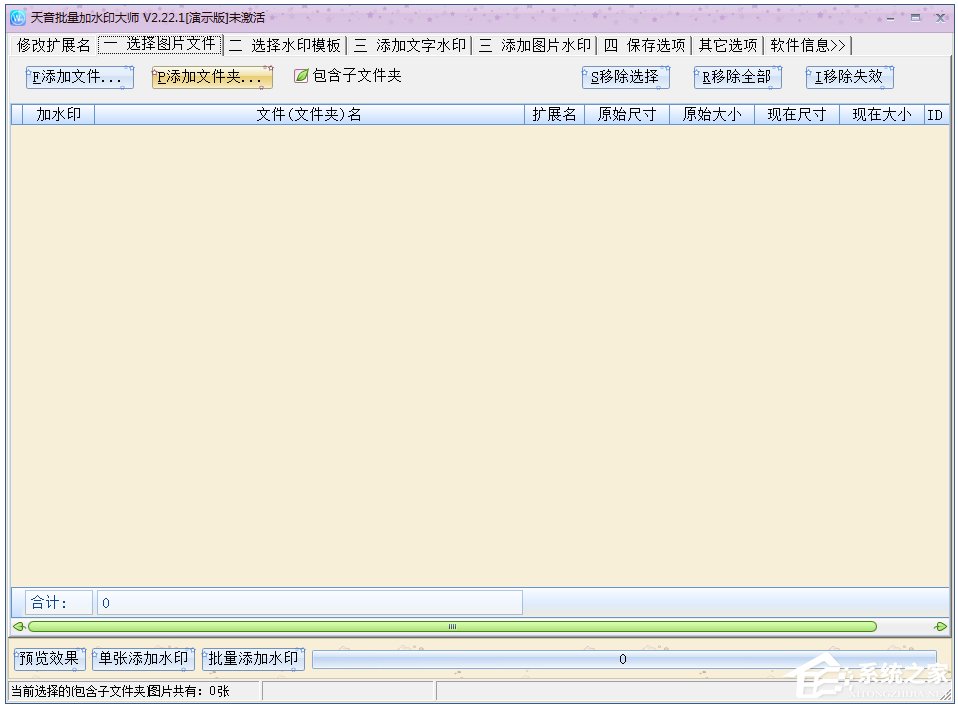Screen dimensions: 958x707
Task: Click the 现在尺寸 column header
Action: 797,115
